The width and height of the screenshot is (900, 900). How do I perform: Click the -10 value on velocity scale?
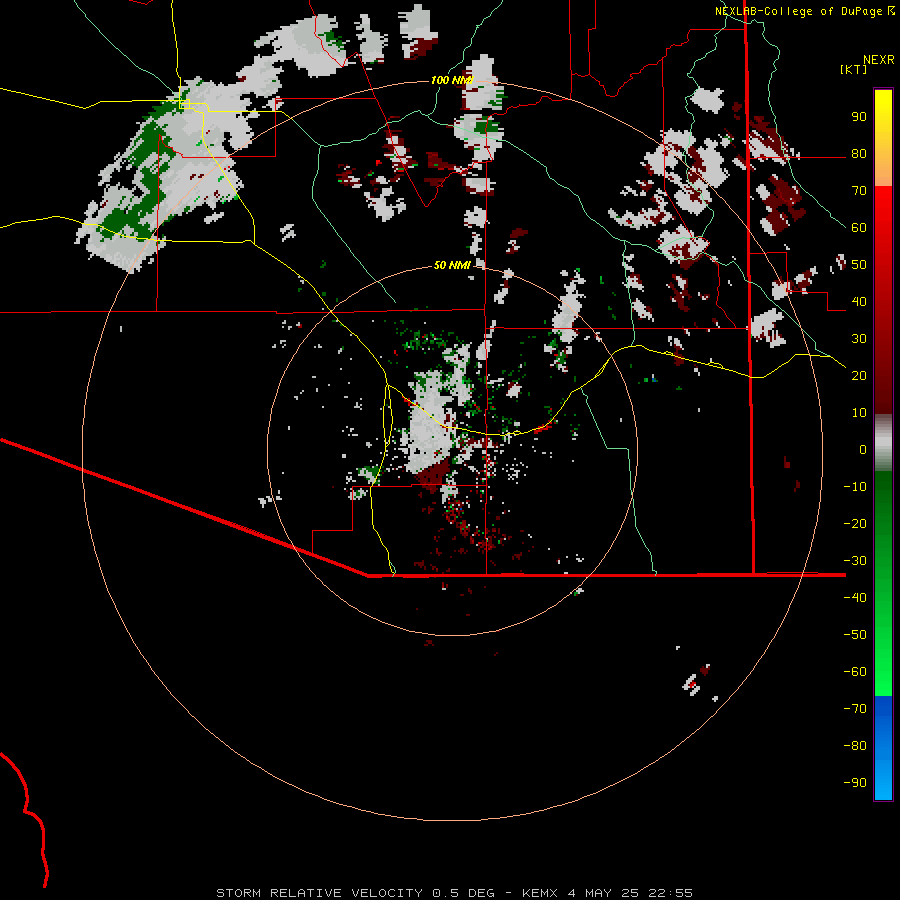click(855, 487)
